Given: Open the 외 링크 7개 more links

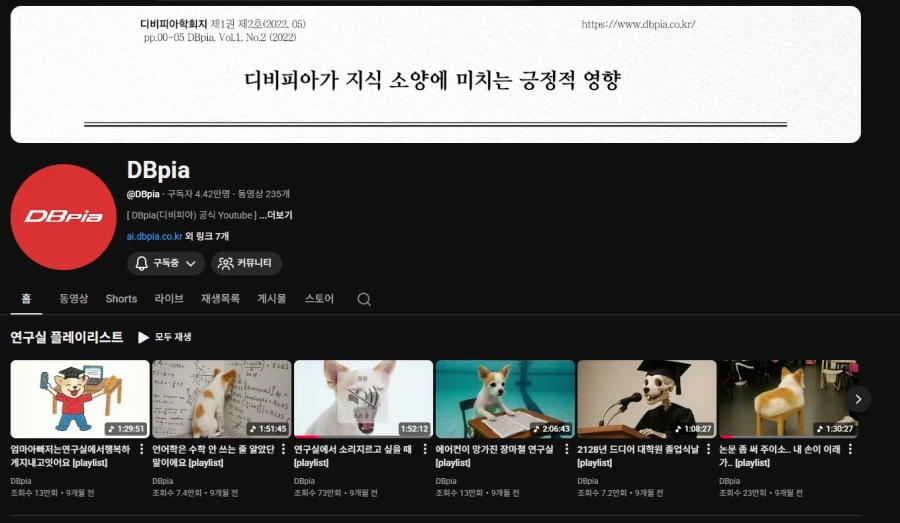Looking at the screenshot, I should tap(207, 237).
